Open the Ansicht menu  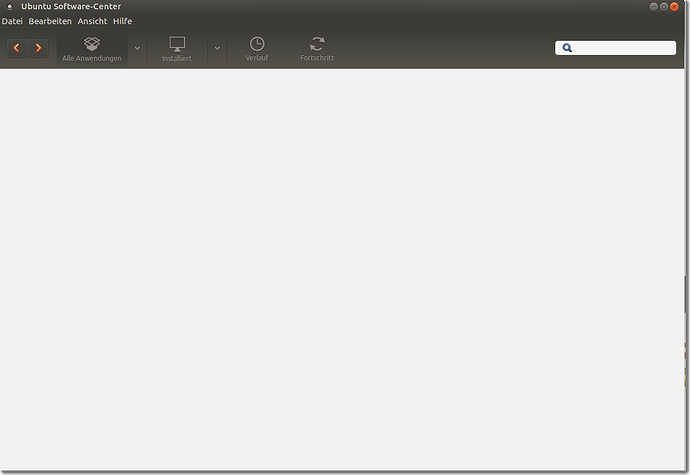(x=92, y=21)
